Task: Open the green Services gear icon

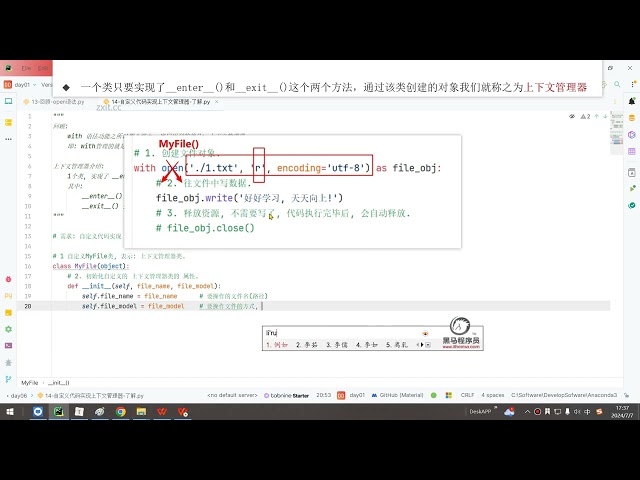Action: (8, 329)
